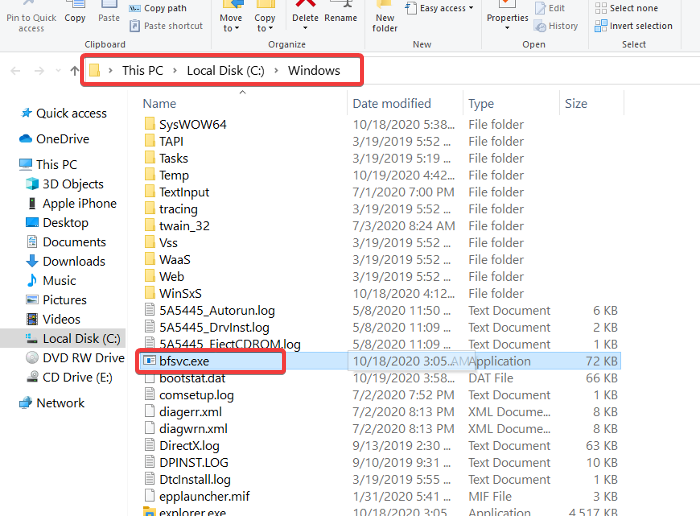The width and height of the screenshot is (700, 516).
Task: Select the DPINST.LOG file
Action: coord(186,463)
